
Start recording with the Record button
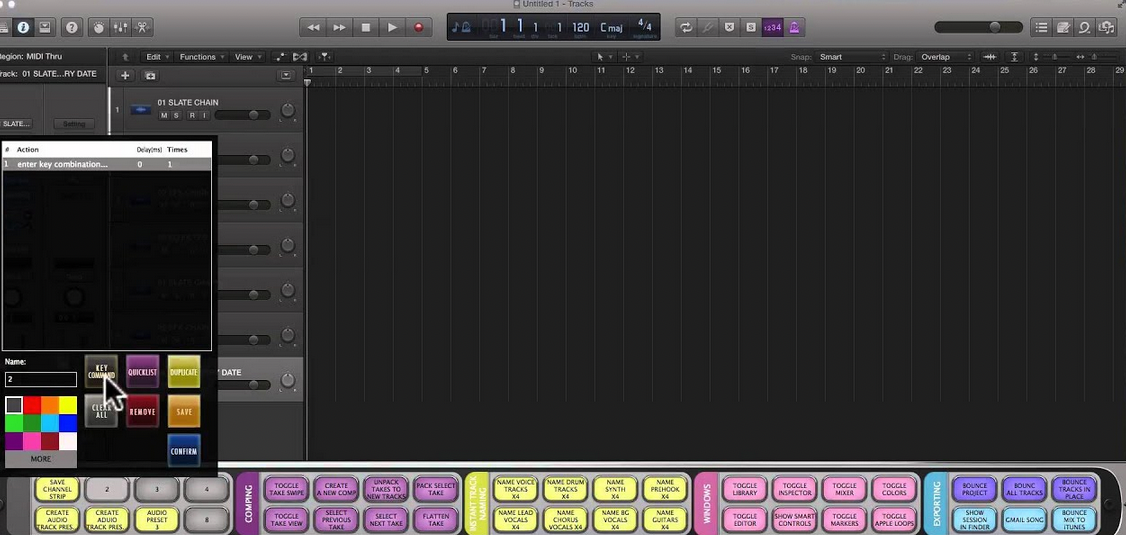(x=419, y=27)
